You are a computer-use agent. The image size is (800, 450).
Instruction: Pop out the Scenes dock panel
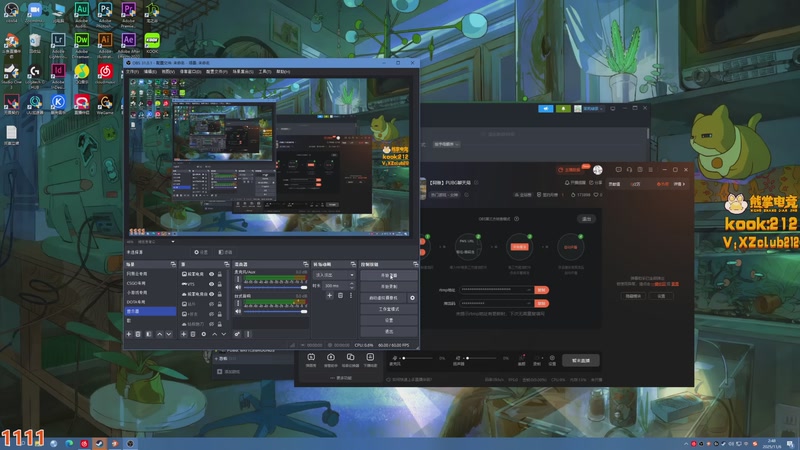(x=173, y=264)
